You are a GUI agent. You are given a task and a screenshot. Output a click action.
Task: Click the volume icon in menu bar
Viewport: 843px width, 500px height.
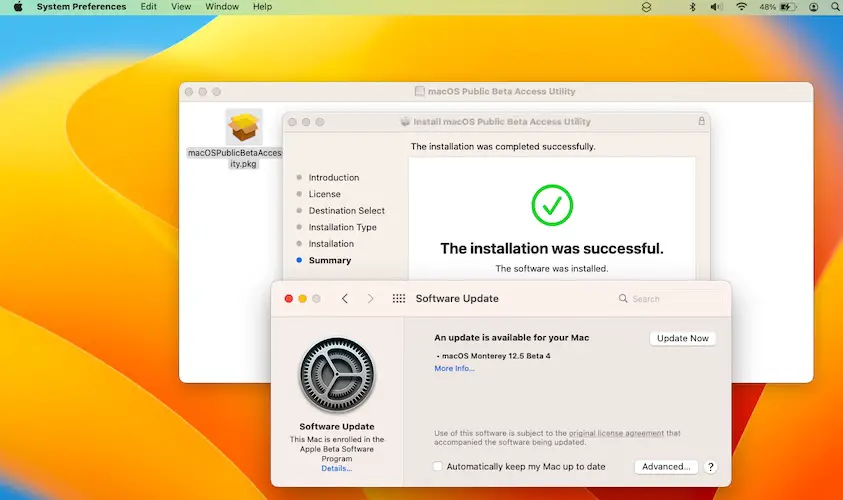716,7
